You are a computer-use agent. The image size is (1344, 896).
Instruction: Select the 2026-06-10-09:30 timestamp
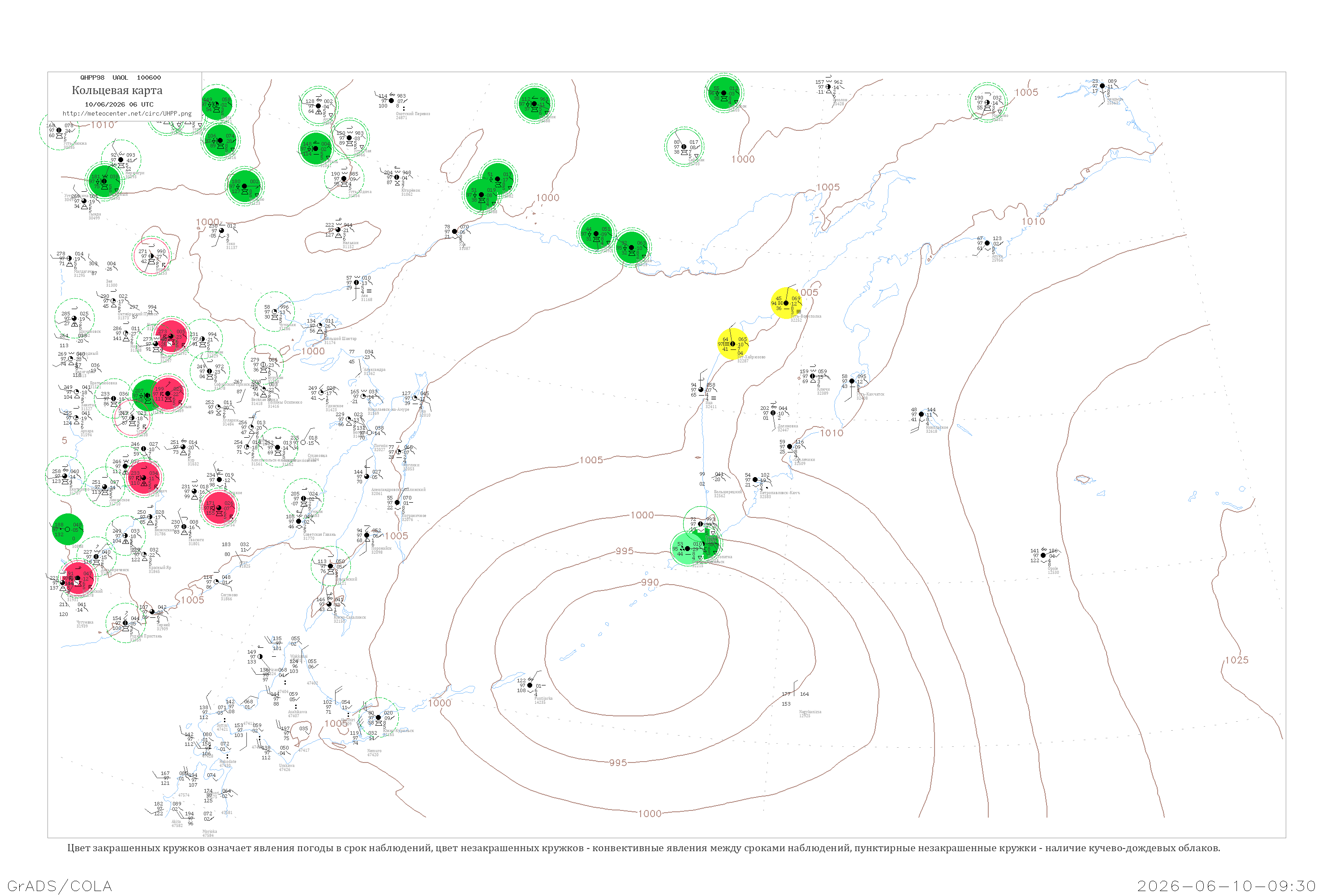pyautogui.click(x=1226, y=886)
